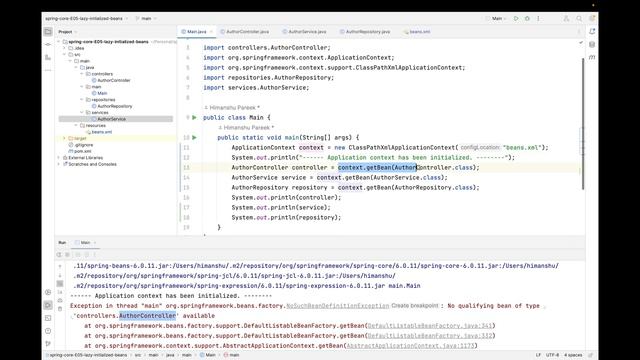This screenshot has height=360, width=640.
Task: Open Search Everywhere magnifier icon
Action: coord(579,18)
